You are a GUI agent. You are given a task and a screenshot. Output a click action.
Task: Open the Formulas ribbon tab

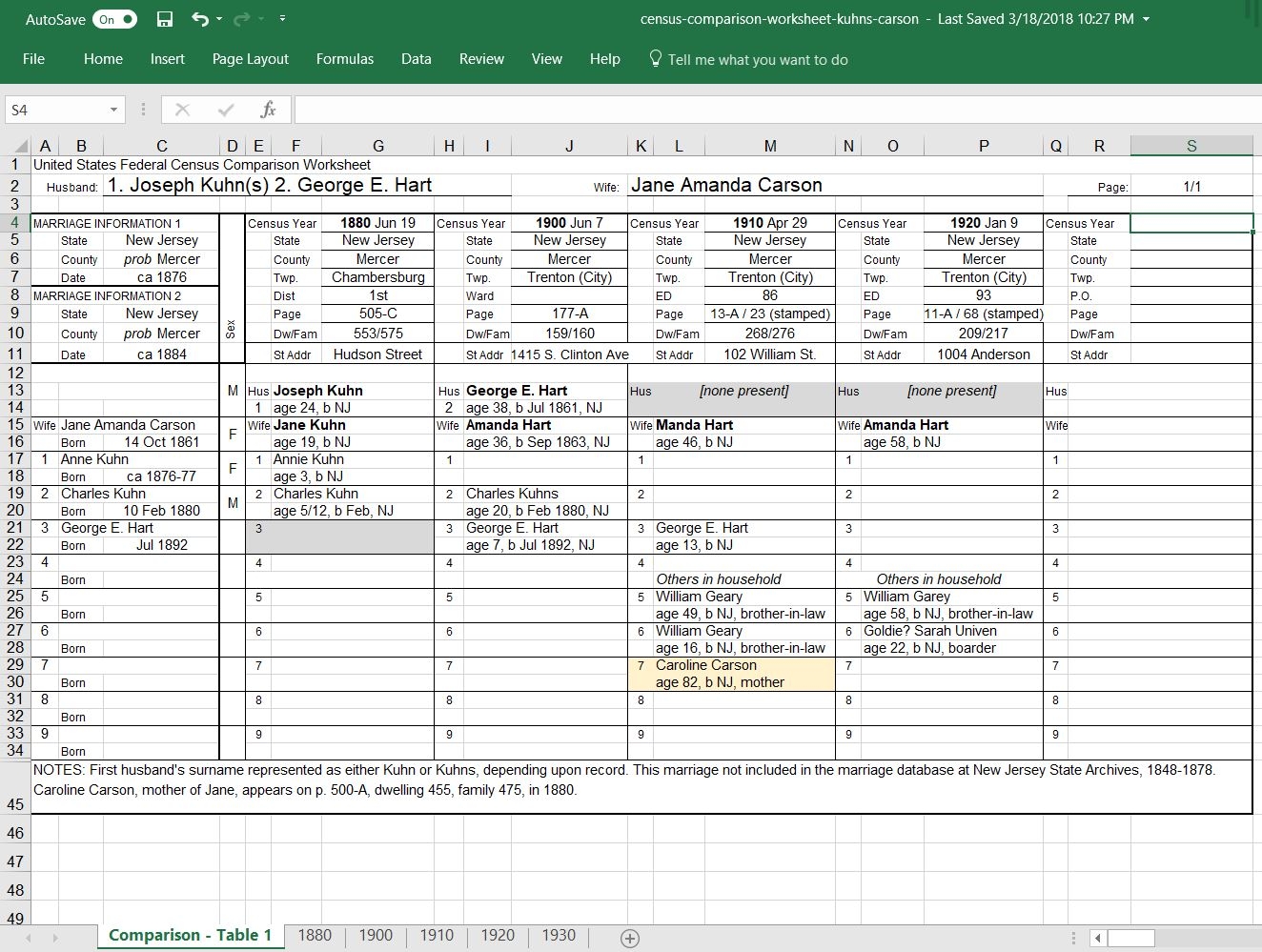pos(344,59)
